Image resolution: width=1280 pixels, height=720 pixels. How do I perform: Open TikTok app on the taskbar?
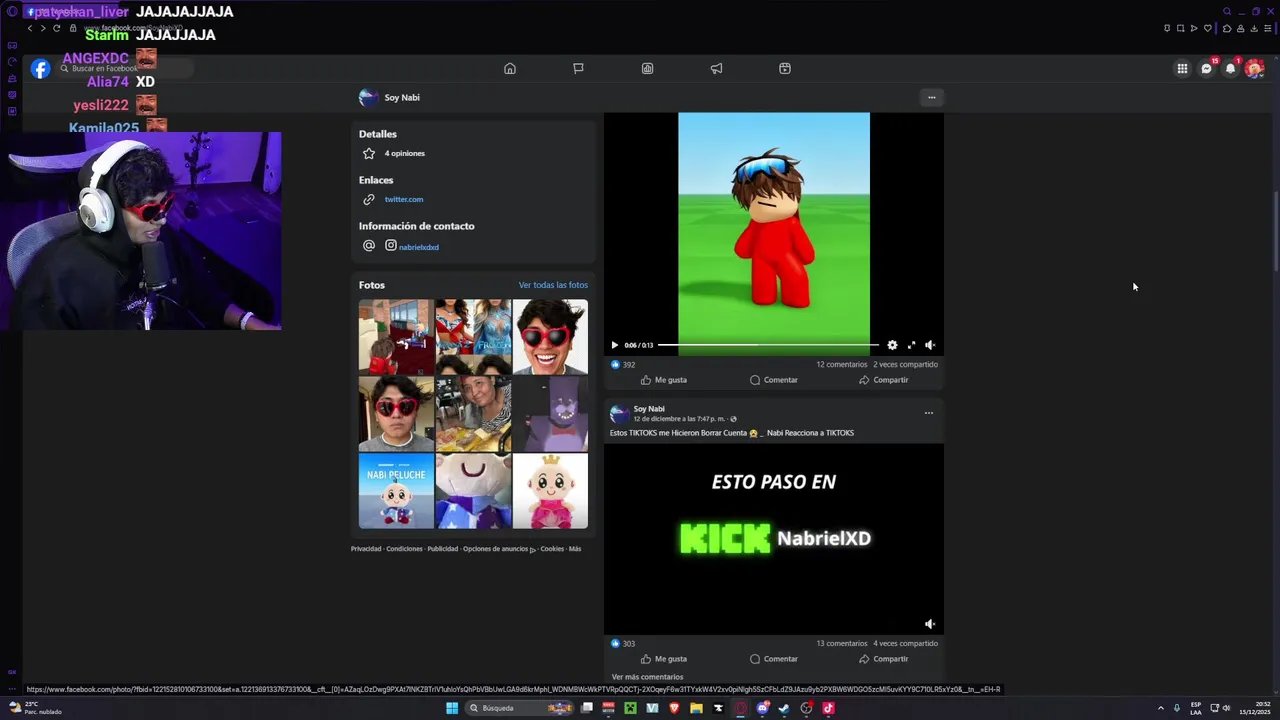pos(828,708)
